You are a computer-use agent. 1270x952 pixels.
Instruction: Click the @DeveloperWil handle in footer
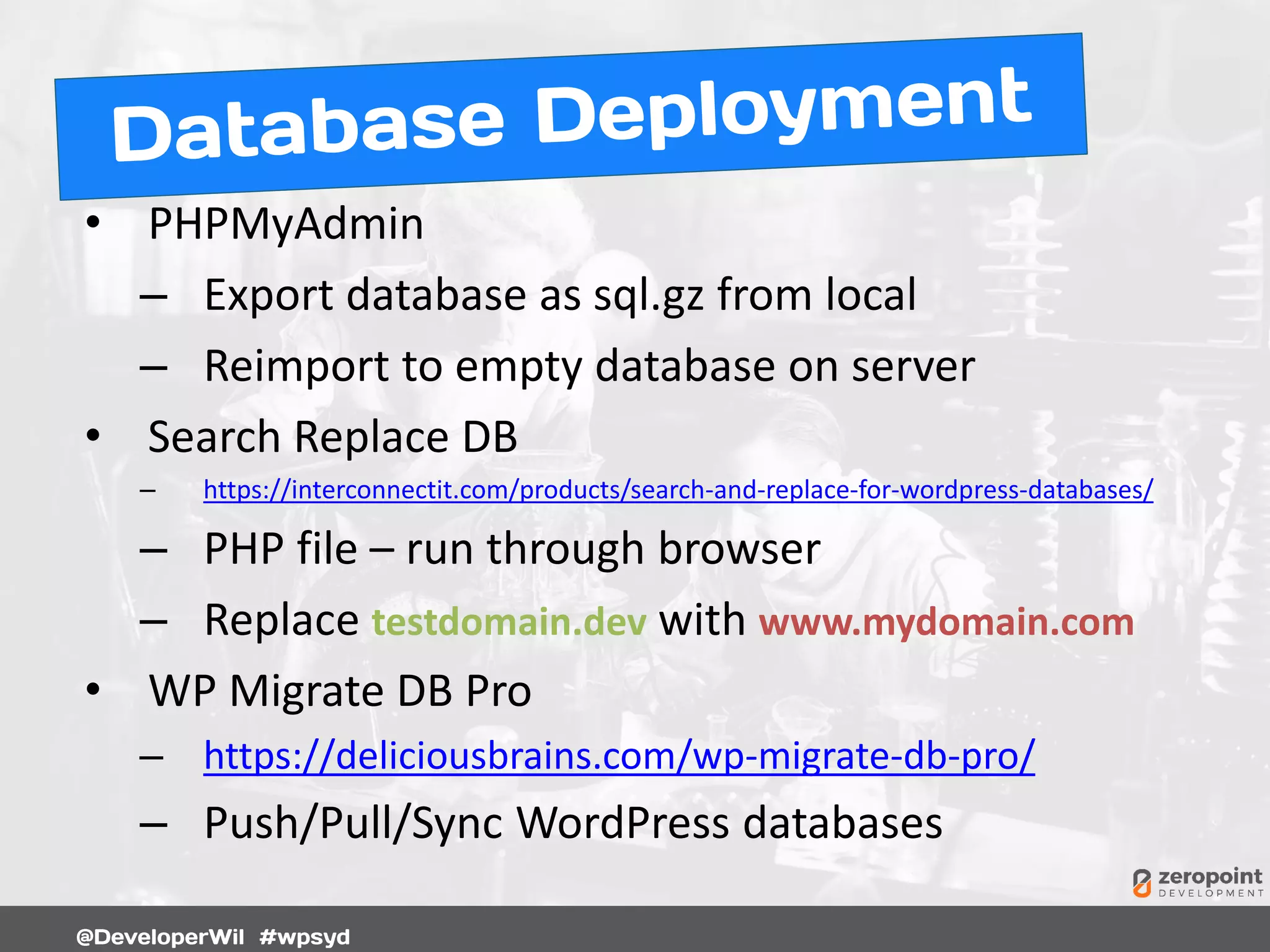(x=160, y=936)
